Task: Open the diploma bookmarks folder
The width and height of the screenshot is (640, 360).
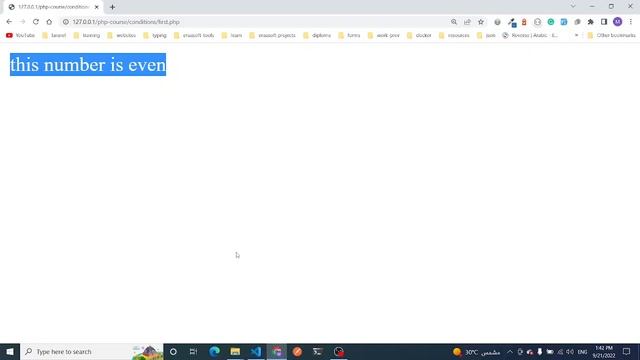Action: tap(317, 36)
